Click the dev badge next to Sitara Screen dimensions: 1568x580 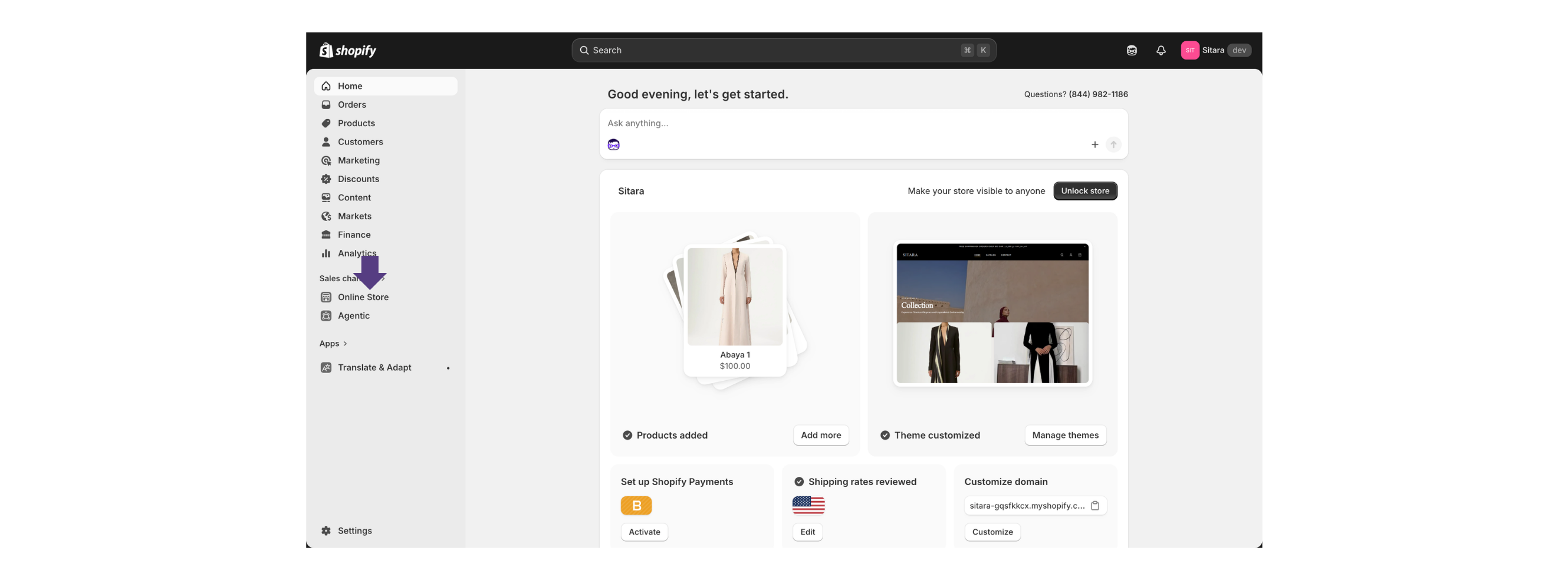[1239, 51]
